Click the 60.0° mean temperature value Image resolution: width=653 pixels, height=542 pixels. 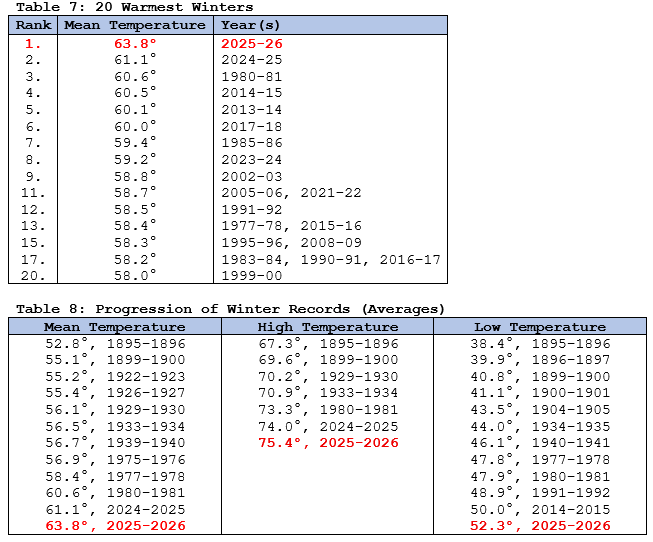point(136,126)
